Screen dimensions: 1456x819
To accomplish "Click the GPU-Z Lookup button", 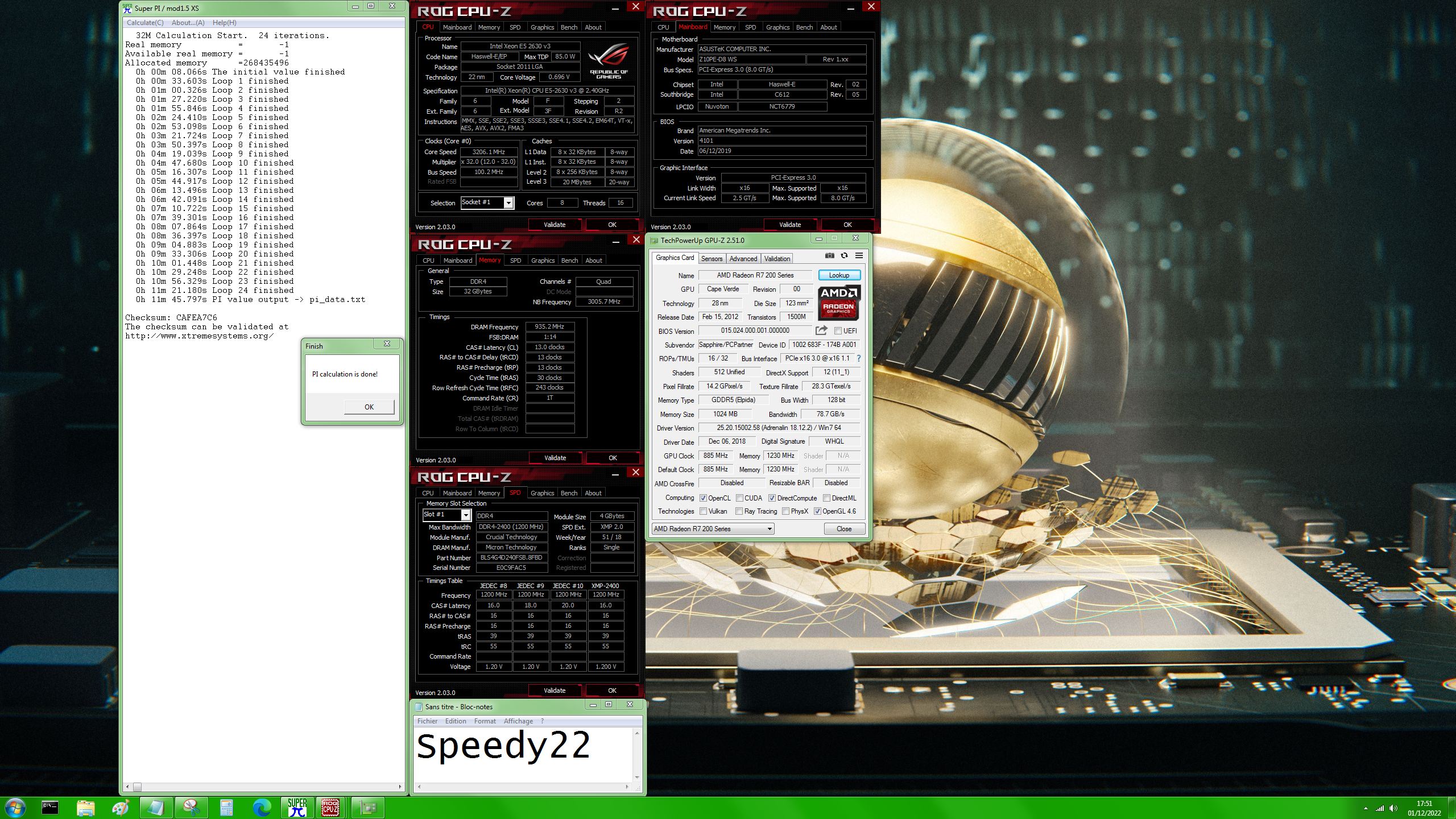I will [839, 275].
